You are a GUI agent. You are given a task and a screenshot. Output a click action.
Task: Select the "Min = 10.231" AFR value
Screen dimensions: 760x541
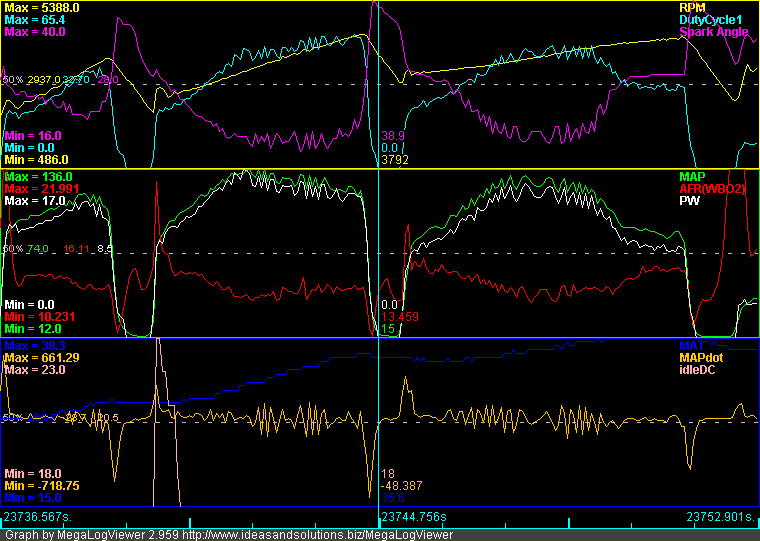point(40,317)
